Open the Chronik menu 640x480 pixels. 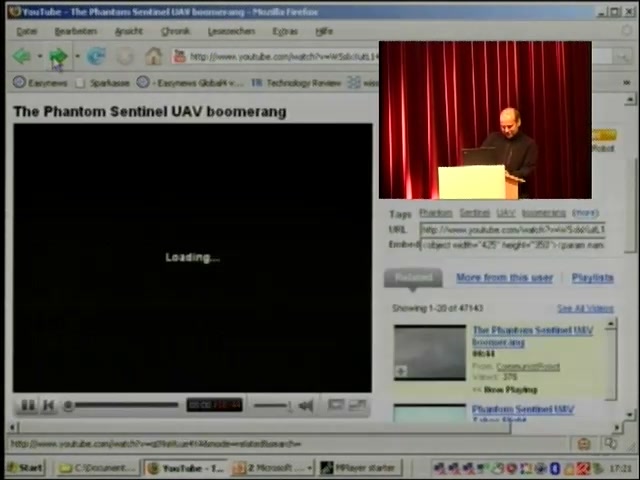pyautogui.click(x=176, y=31)
